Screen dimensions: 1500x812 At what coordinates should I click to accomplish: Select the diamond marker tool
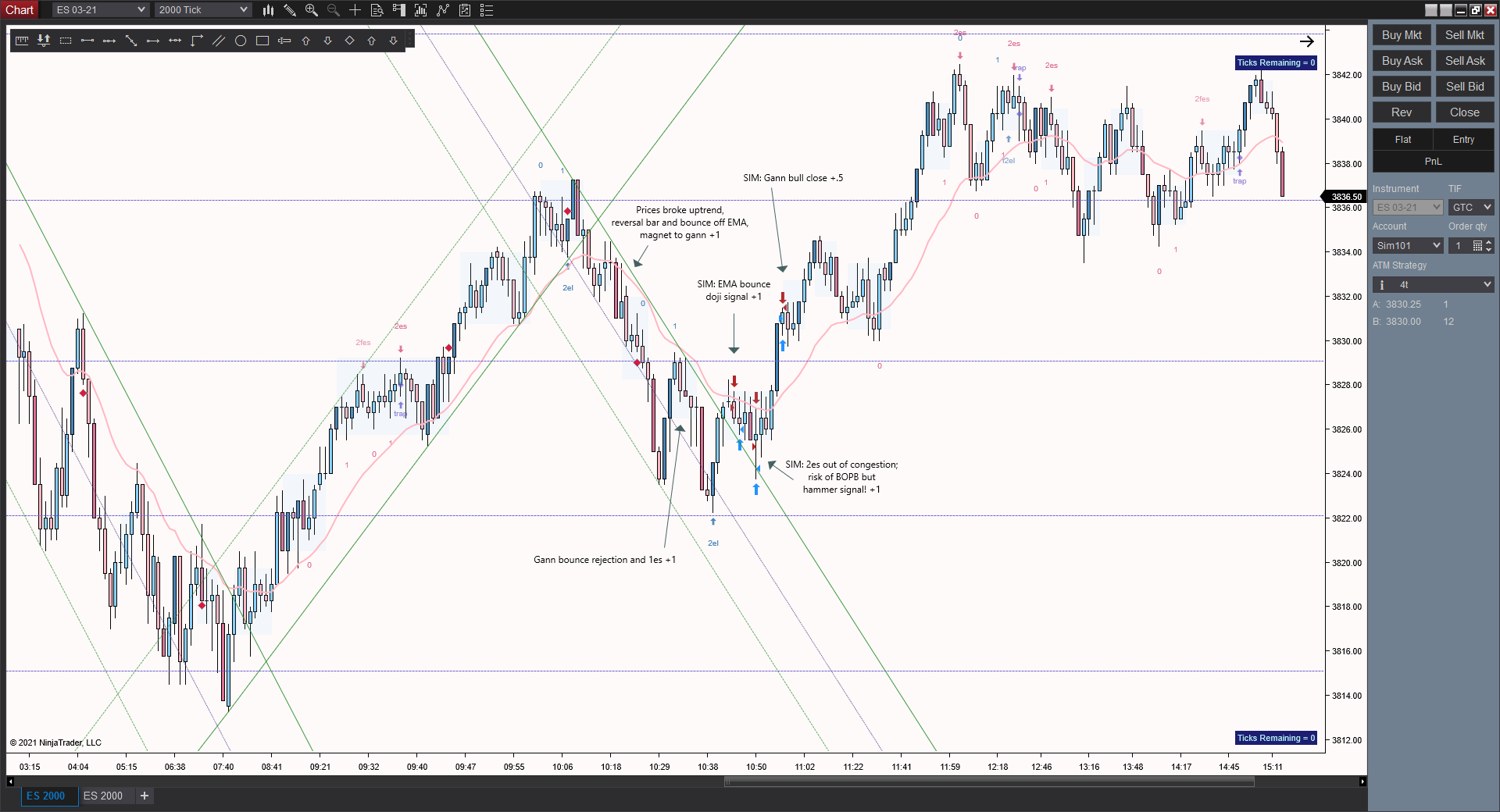click(350, 41)
